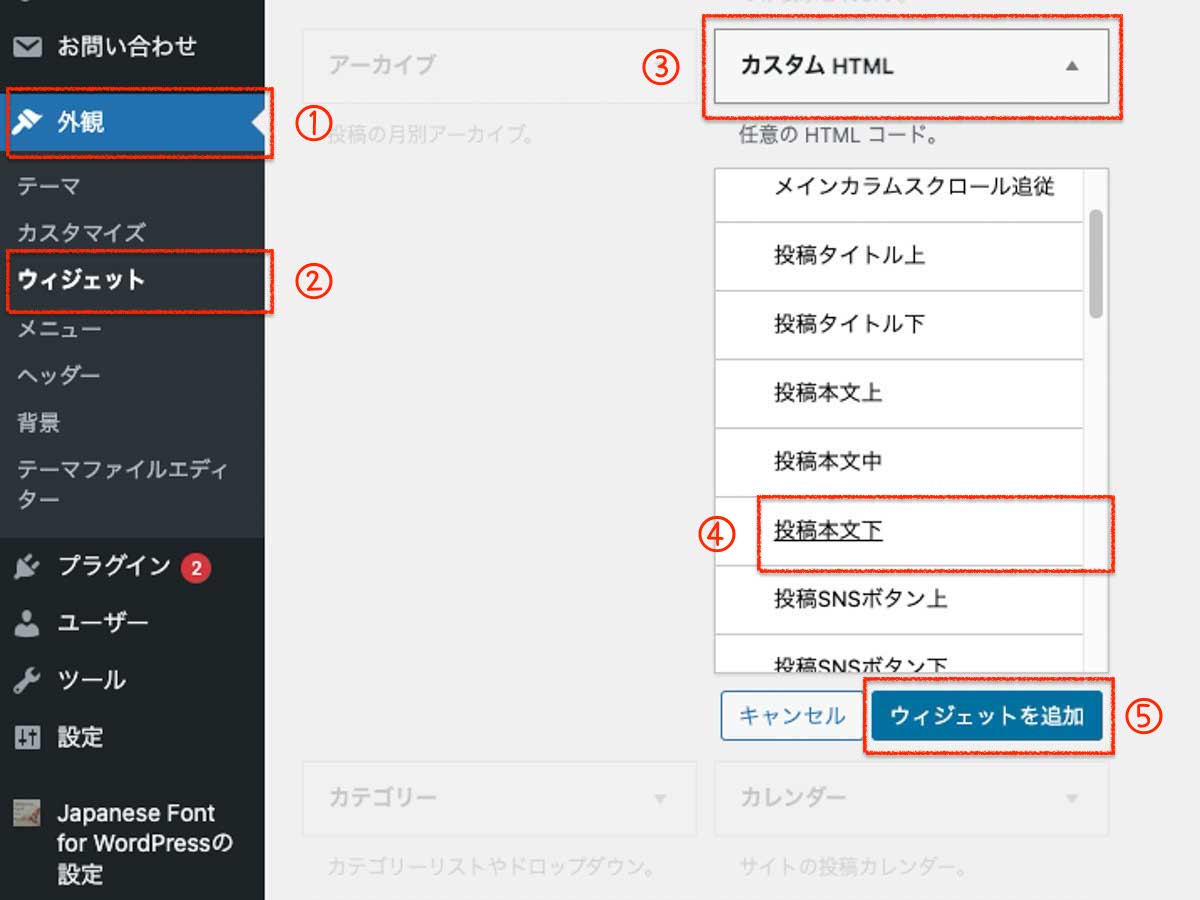Expand the カテゴリー widget dropdown arrow

click(x=660, y=798)
